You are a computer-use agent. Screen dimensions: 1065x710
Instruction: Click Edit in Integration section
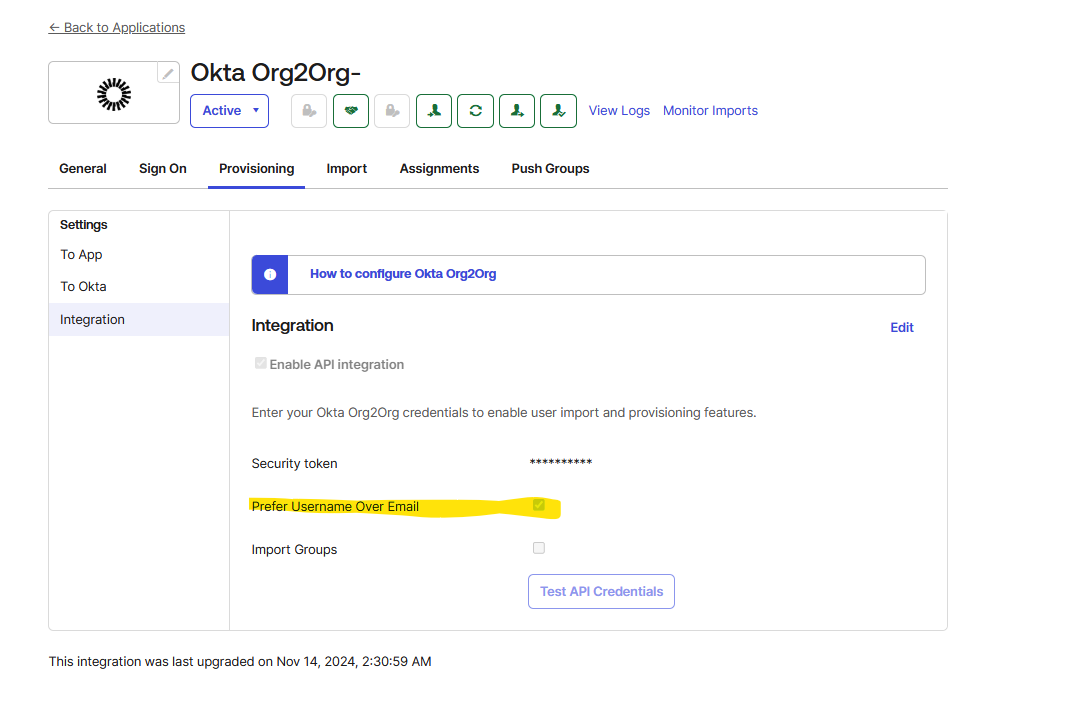click(x=902, y=327)
